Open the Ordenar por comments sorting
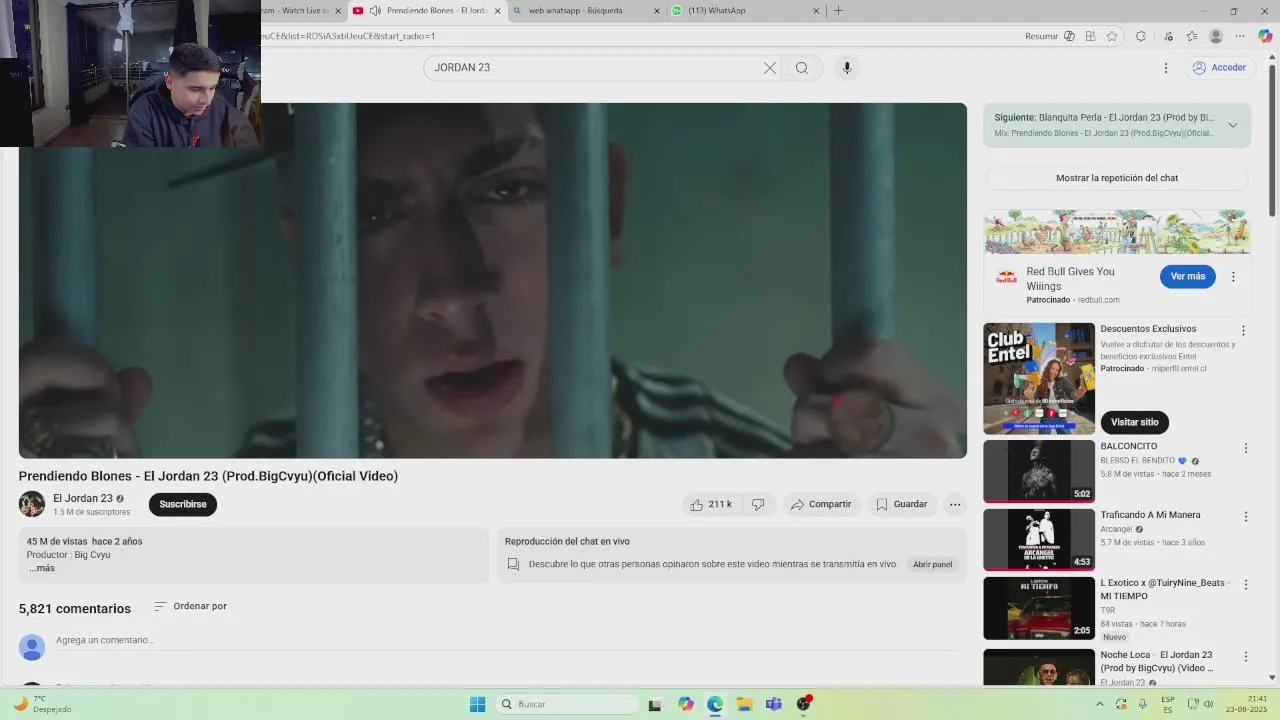Viewport: 1280px width, 720px height. coord(190,606)
